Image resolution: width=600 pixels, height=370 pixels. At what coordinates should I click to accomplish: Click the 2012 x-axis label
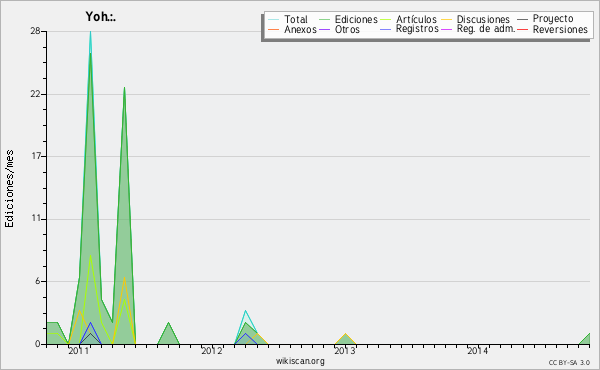[212, 350]
